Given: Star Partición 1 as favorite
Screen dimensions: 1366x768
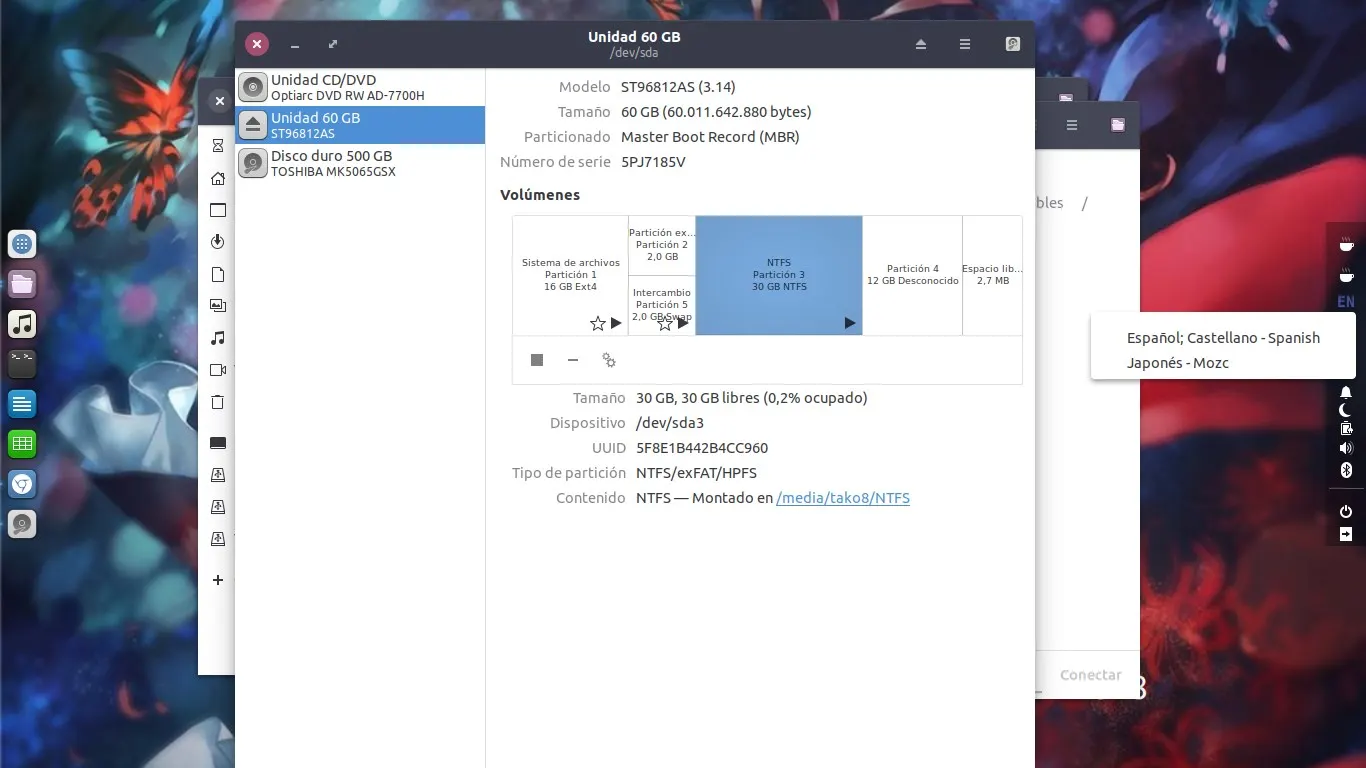Looking at the screenshot, I should 597,323.
